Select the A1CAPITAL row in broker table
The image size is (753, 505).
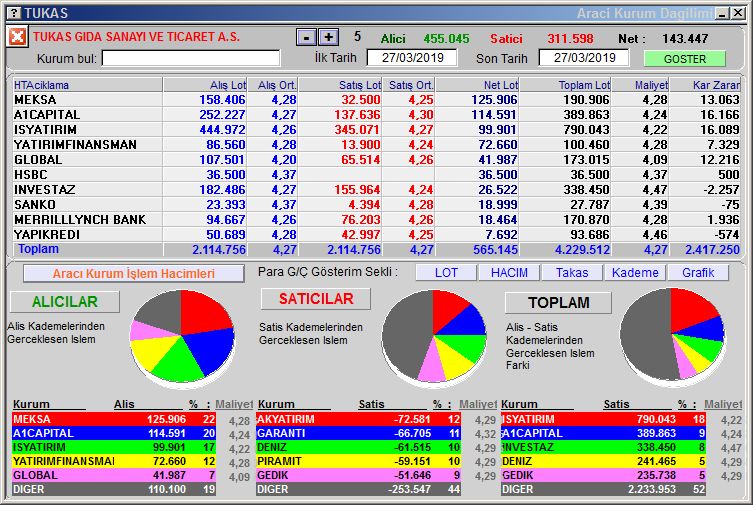[376, 115]
